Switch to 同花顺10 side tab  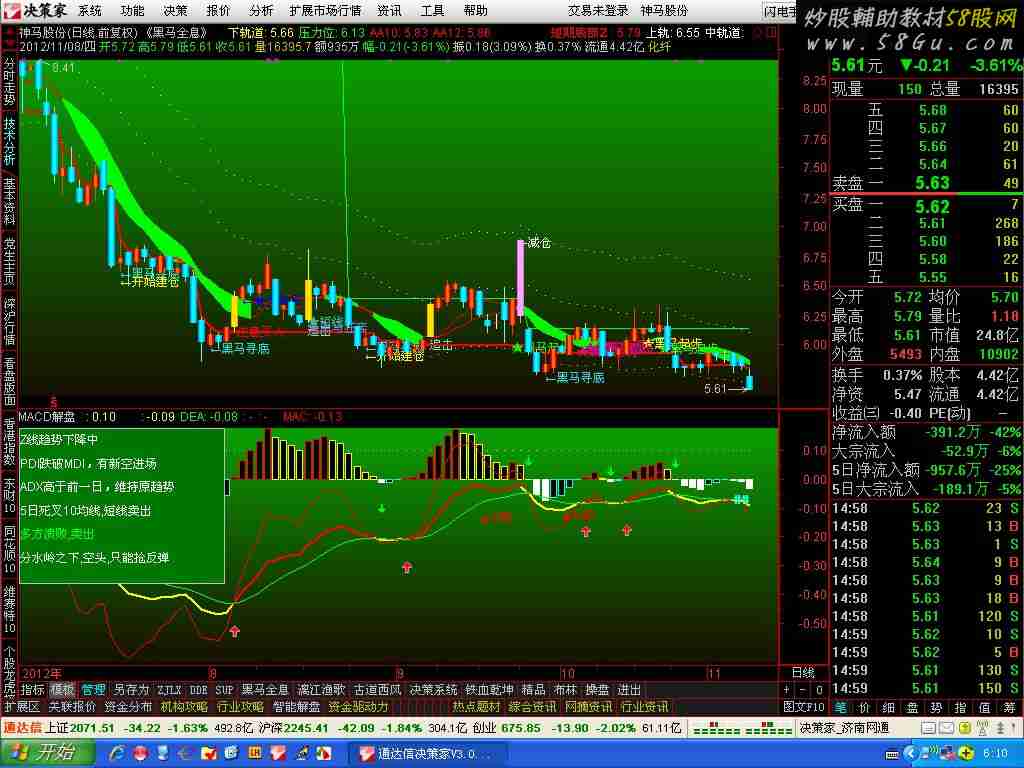point(9,549)
